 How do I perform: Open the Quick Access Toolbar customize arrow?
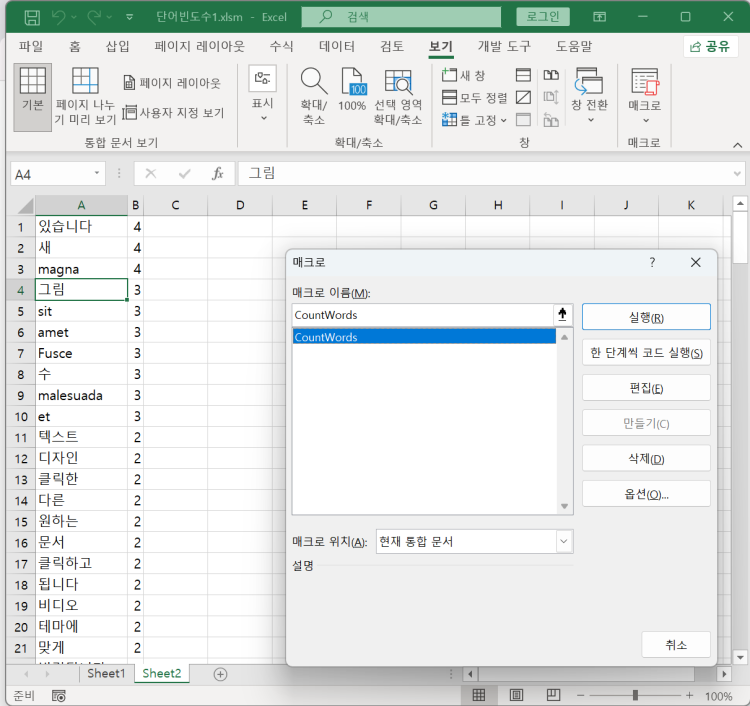[129, 18]
